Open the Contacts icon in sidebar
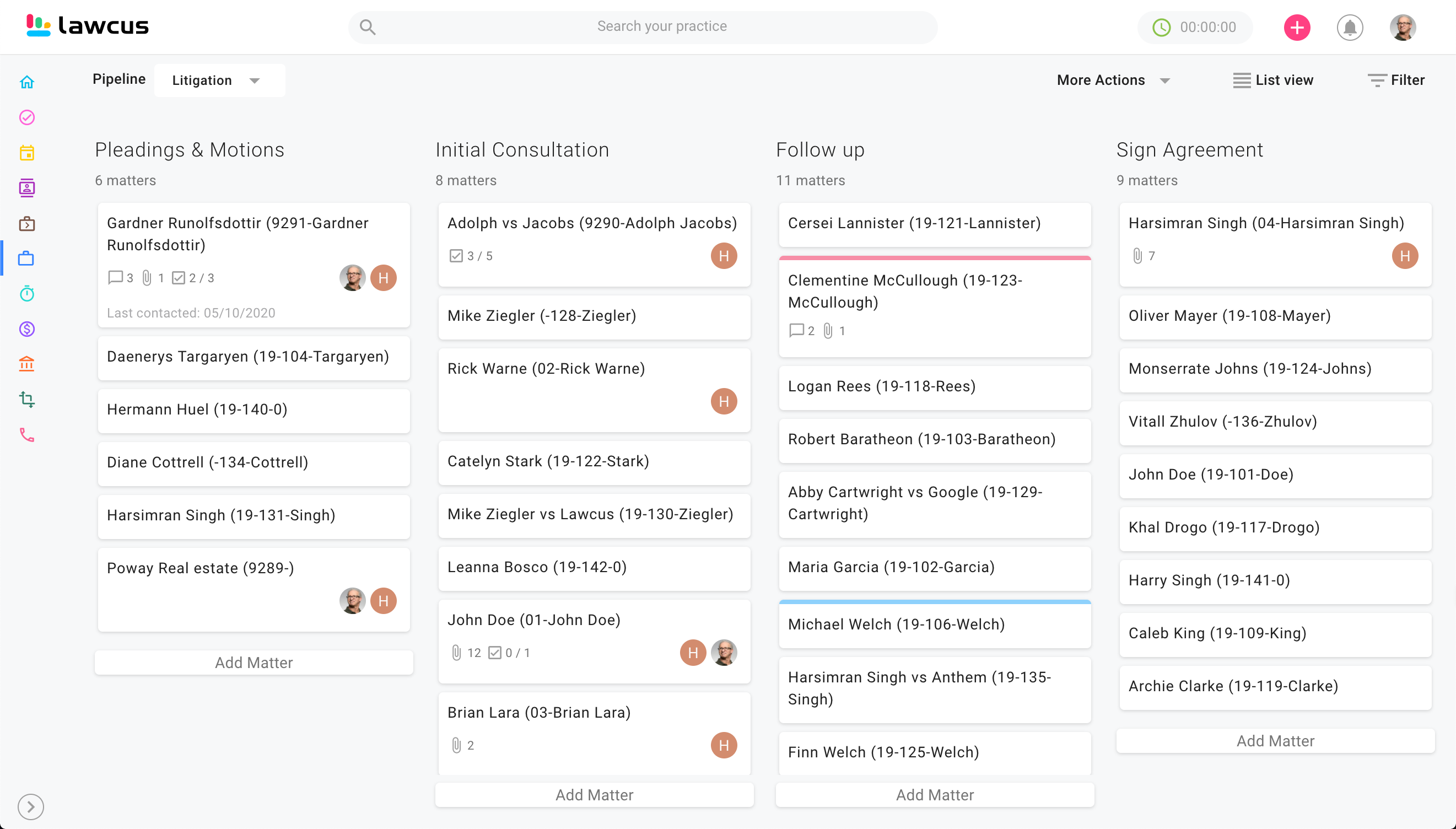Image resolution: width=1456 pixels, height=829 pixels. click(x=27, y=188)
